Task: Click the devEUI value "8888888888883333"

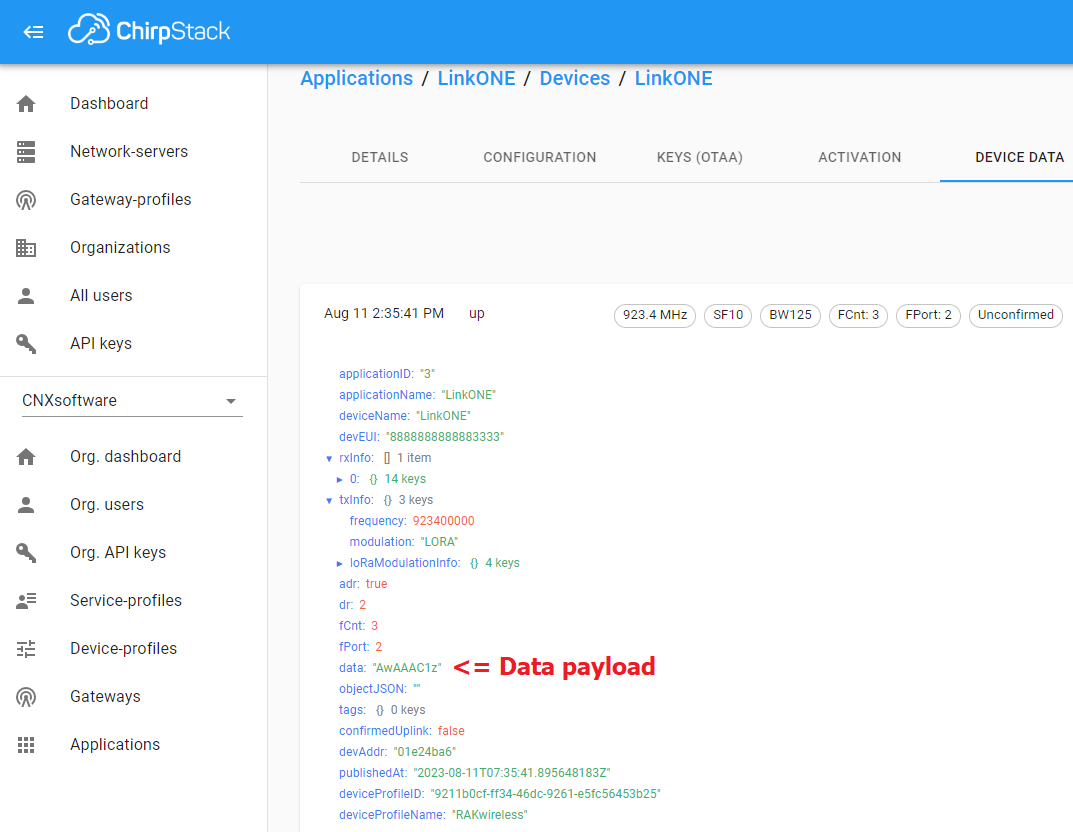Action: (x=445, y=437)
